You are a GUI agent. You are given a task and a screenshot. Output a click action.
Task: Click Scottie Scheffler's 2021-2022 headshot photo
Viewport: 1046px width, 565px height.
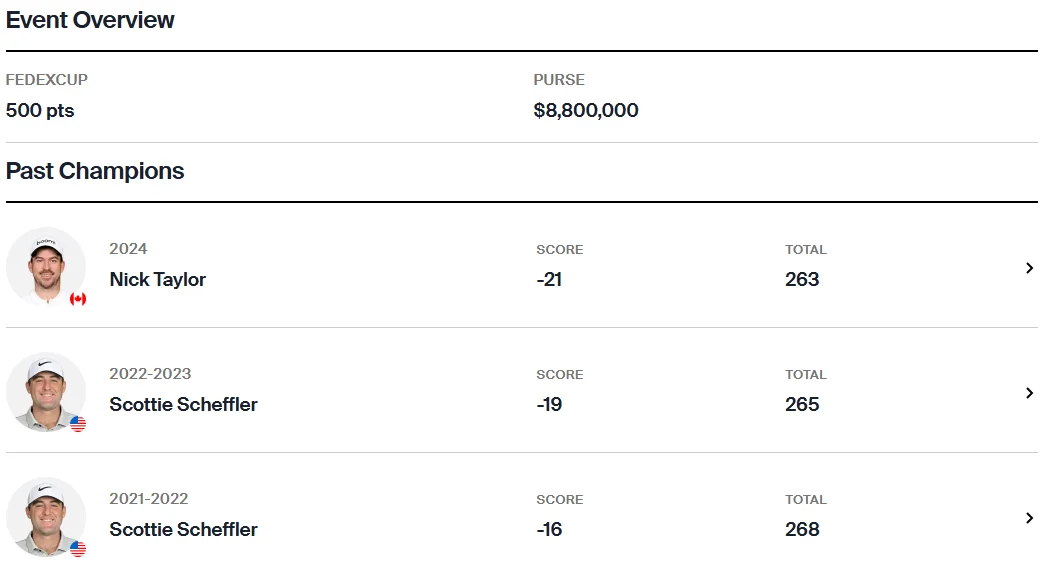(46, 516)
